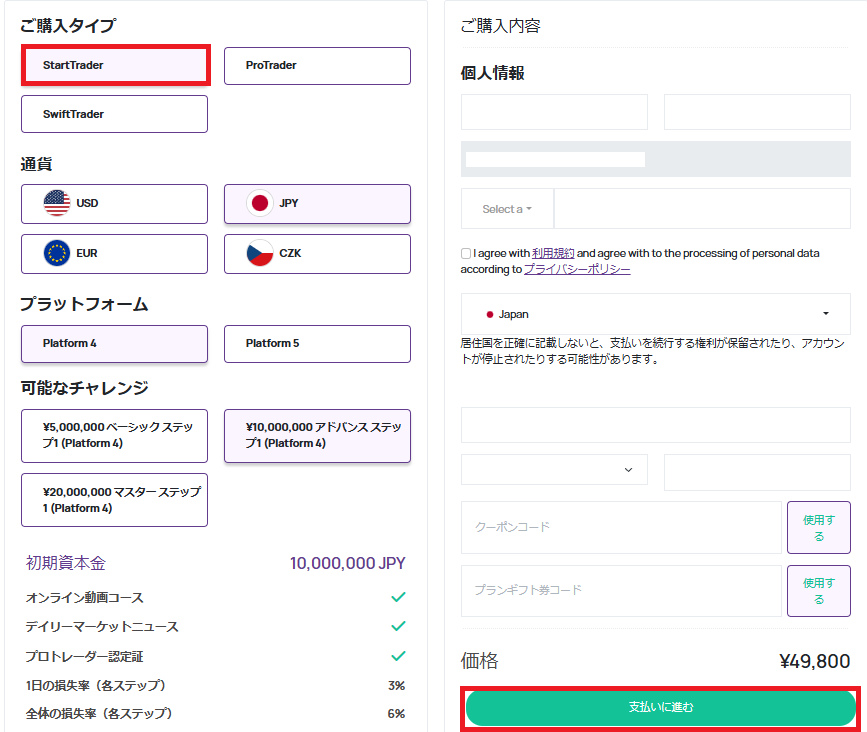Click the empty field right of chevron dropdown

click(x=757, y=472)
